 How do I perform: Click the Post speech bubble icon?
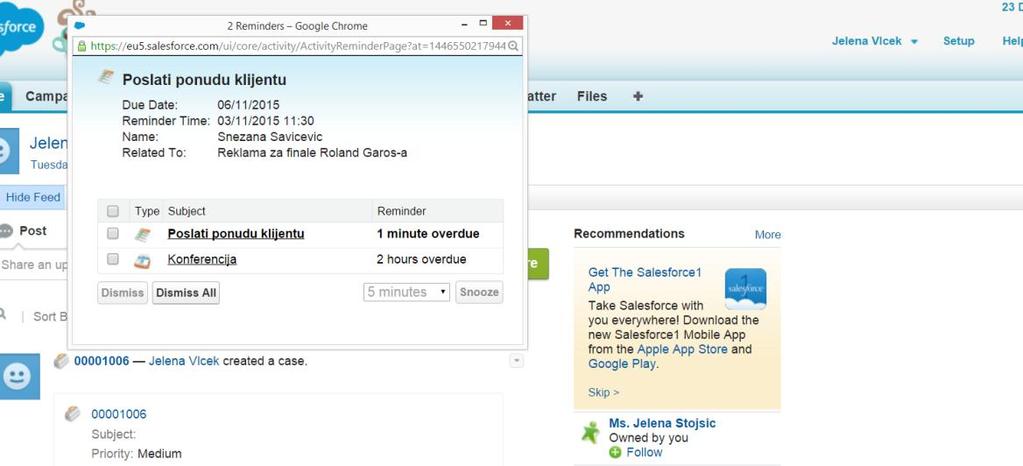click(x=6, y=230)
